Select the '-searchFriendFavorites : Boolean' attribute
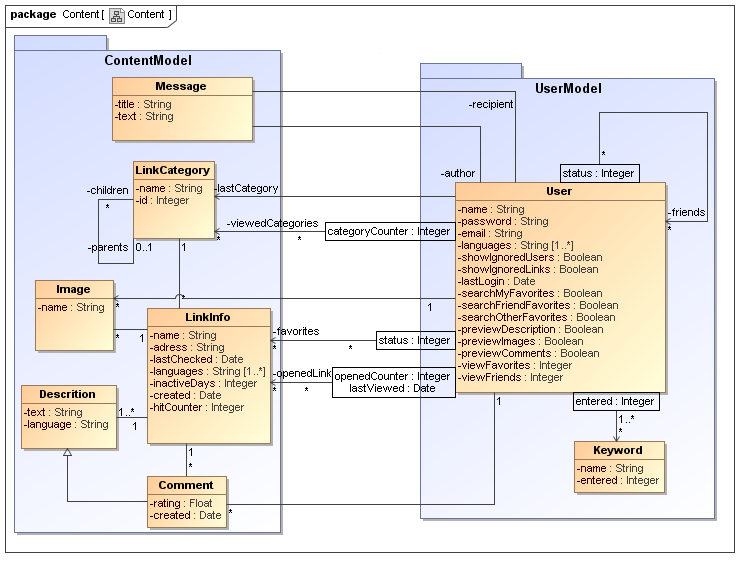This screenshot has width=743, height=561. (538, 306)
